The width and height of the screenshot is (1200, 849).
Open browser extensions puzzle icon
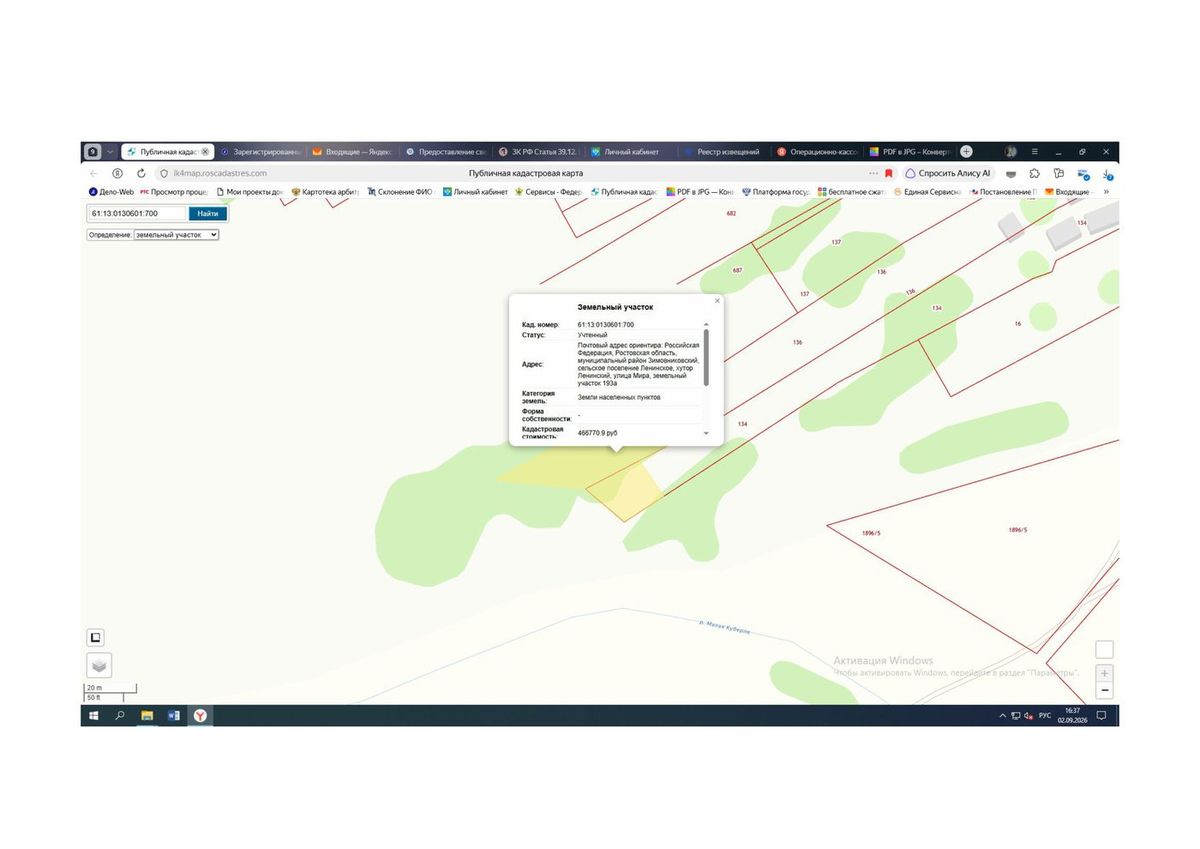[x=1034, y=173]
